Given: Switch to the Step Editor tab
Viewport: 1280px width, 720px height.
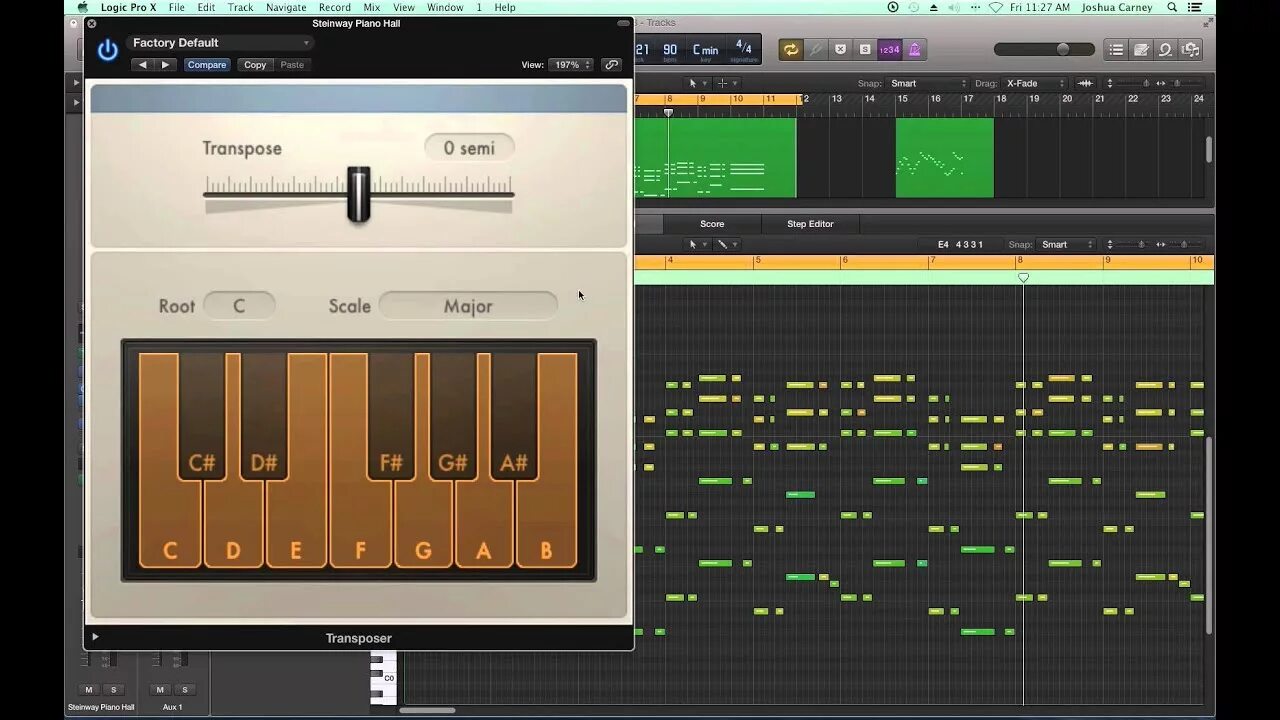Looking at the screenshot, I should tap(810, 224).
